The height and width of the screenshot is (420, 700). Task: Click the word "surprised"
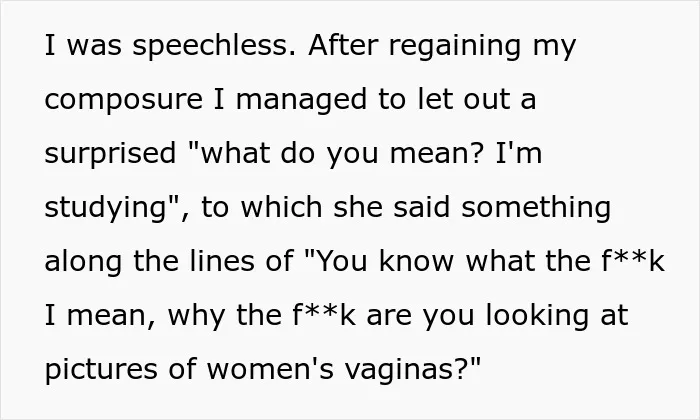110,154
